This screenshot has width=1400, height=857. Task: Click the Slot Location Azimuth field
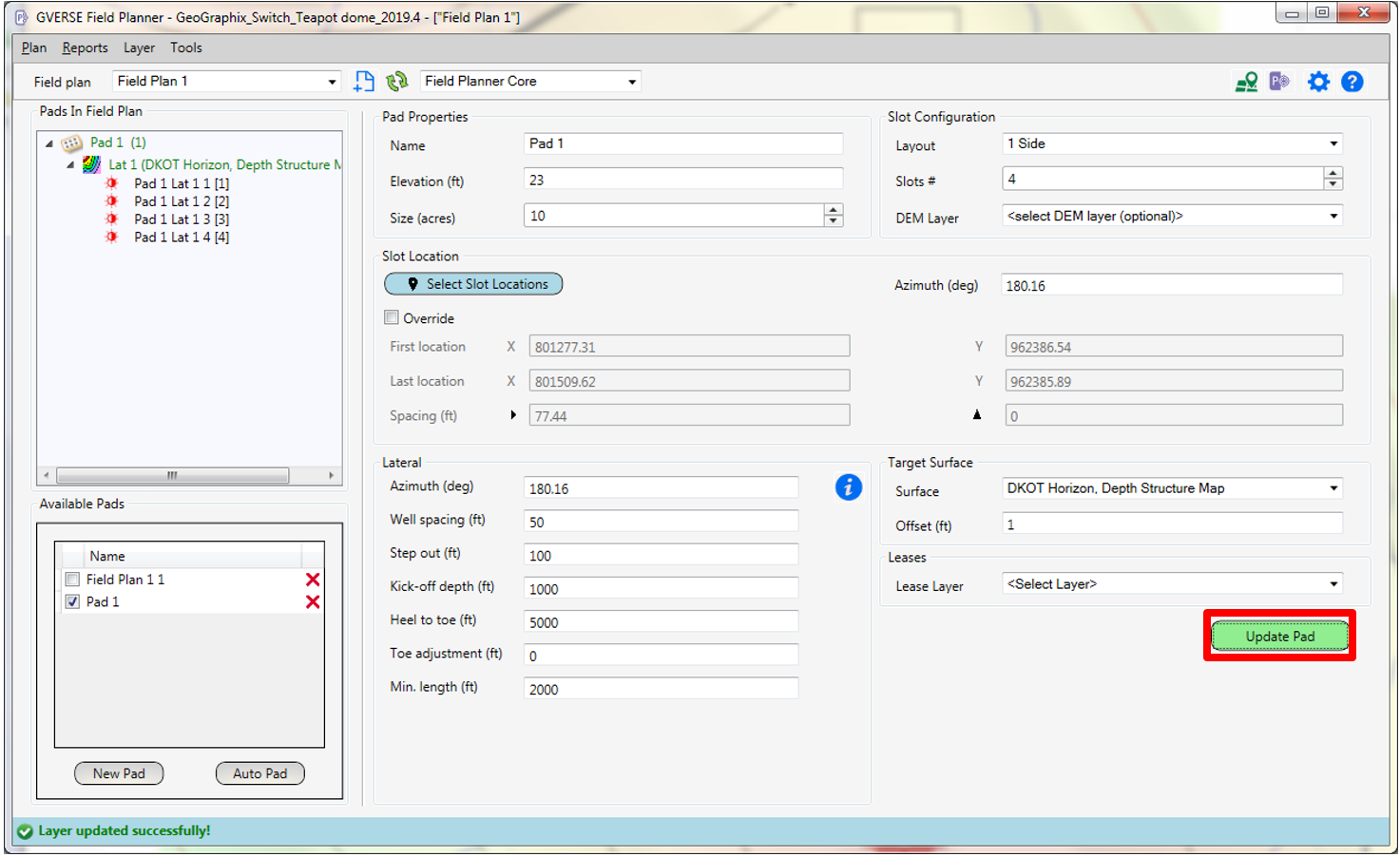tap(1172, 285)
